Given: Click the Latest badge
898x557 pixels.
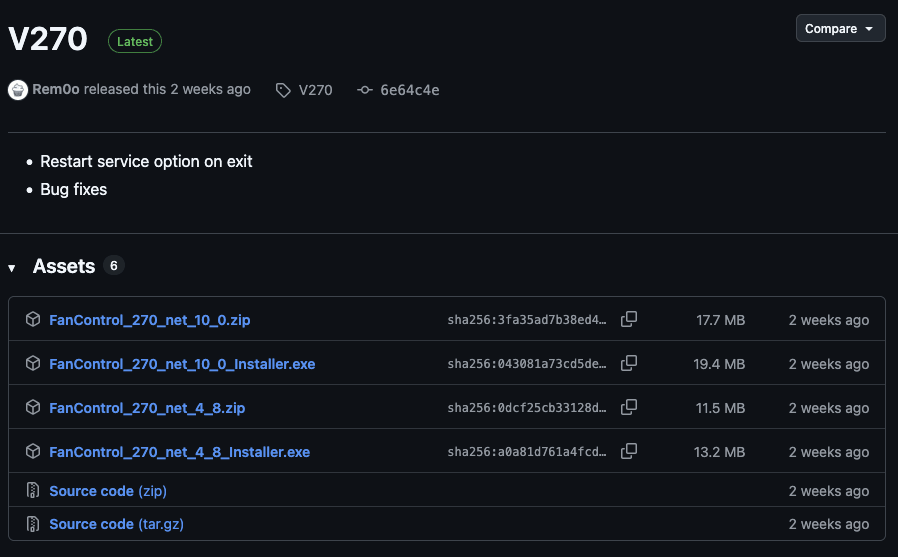Looking at the screenshot, I should click(135, 41).
